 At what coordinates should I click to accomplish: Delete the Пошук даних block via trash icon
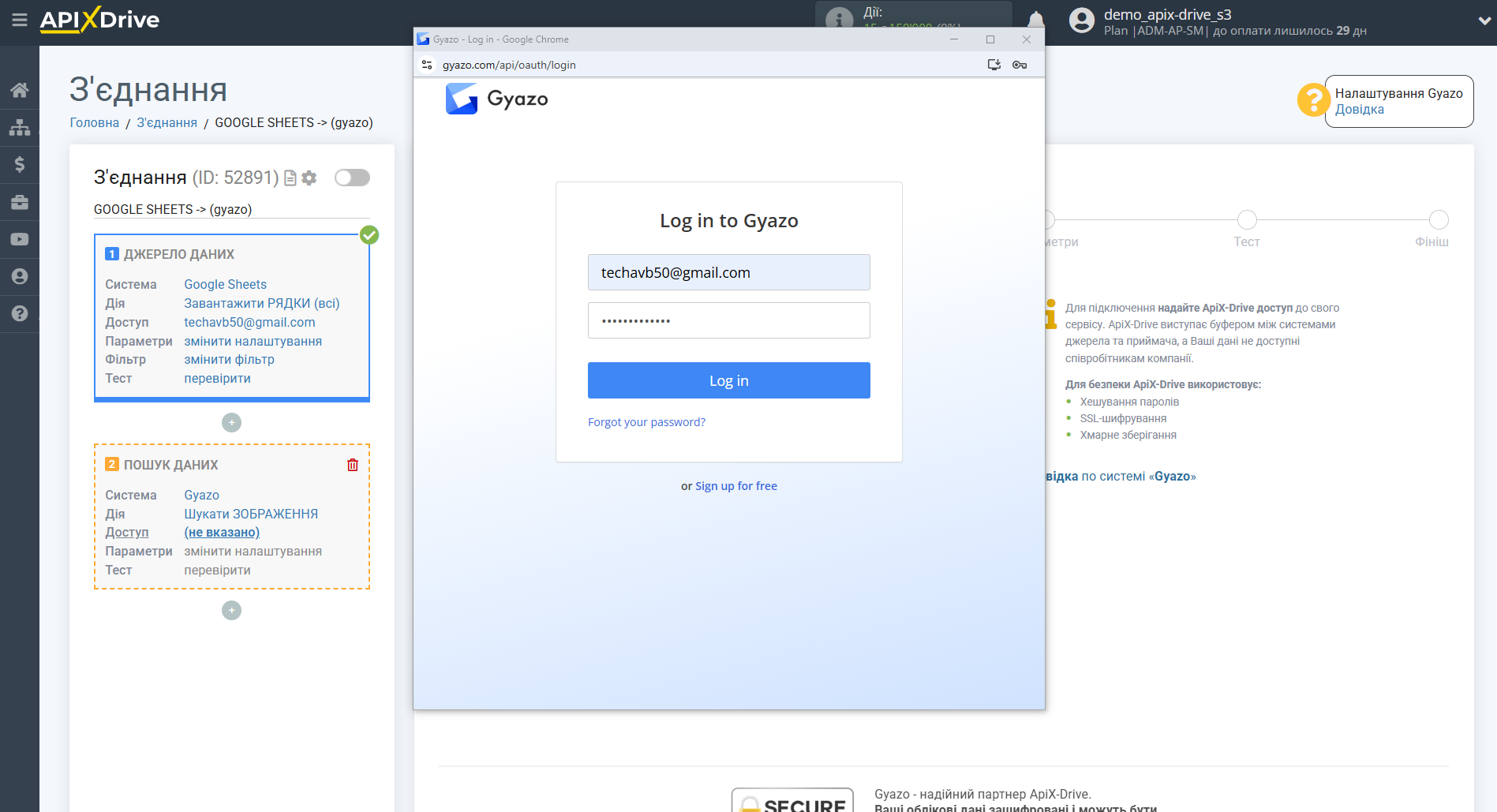tap(352, 464)
